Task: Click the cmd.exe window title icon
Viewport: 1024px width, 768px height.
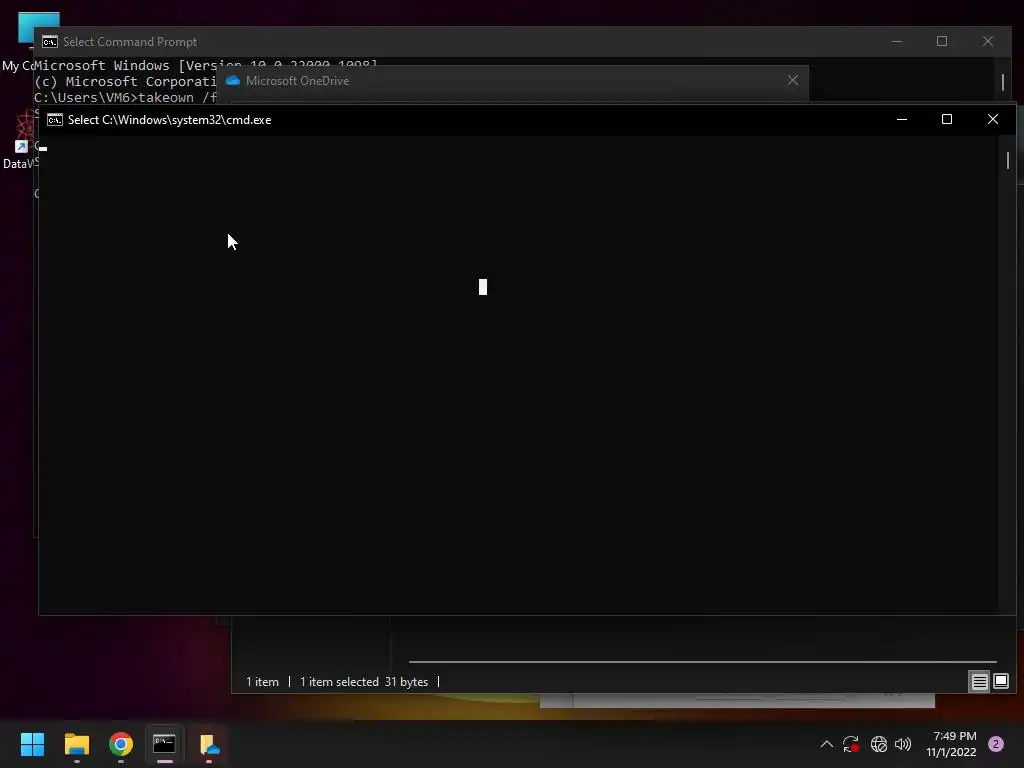Action: (x=55, y=120)
